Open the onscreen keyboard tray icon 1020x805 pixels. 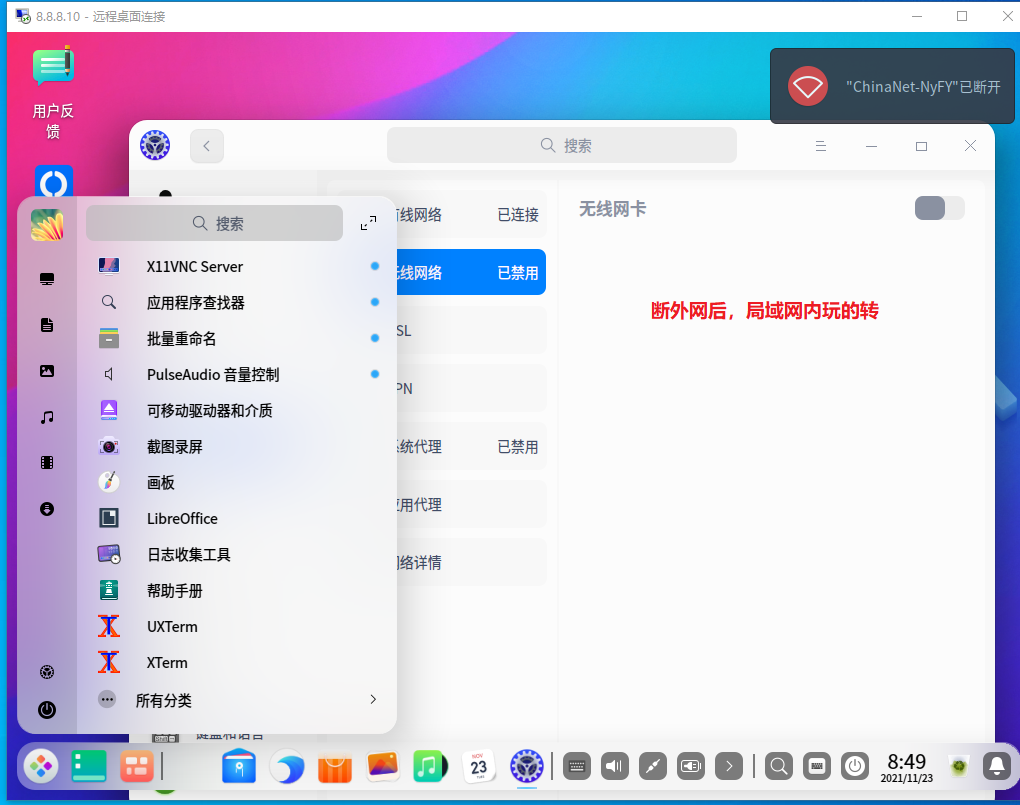click(577, 767)
